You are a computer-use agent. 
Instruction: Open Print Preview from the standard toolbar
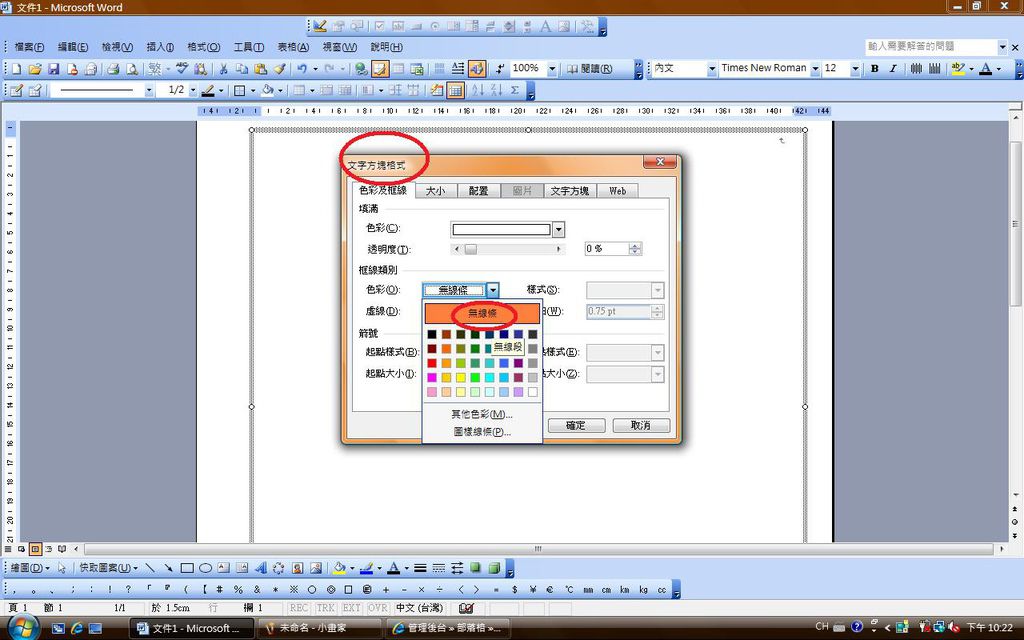point(132,69)
